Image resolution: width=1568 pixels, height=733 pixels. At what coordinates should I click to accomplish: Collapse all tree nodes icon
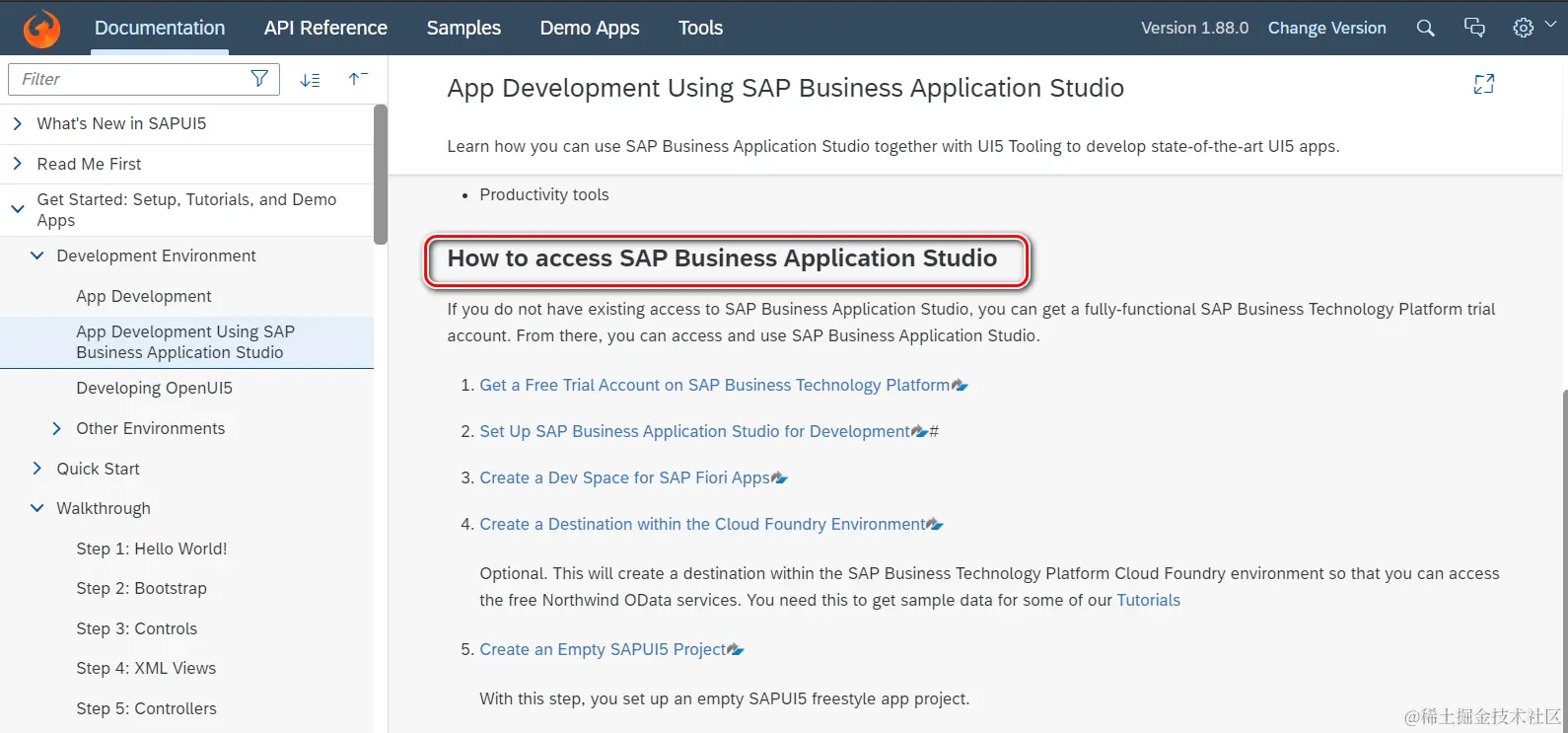coord(358,79)
